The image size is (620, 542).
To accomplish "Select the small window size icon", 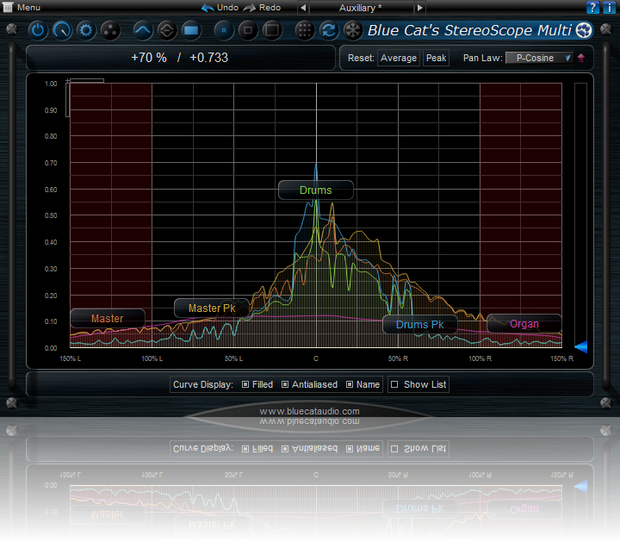I will point(224,30).
